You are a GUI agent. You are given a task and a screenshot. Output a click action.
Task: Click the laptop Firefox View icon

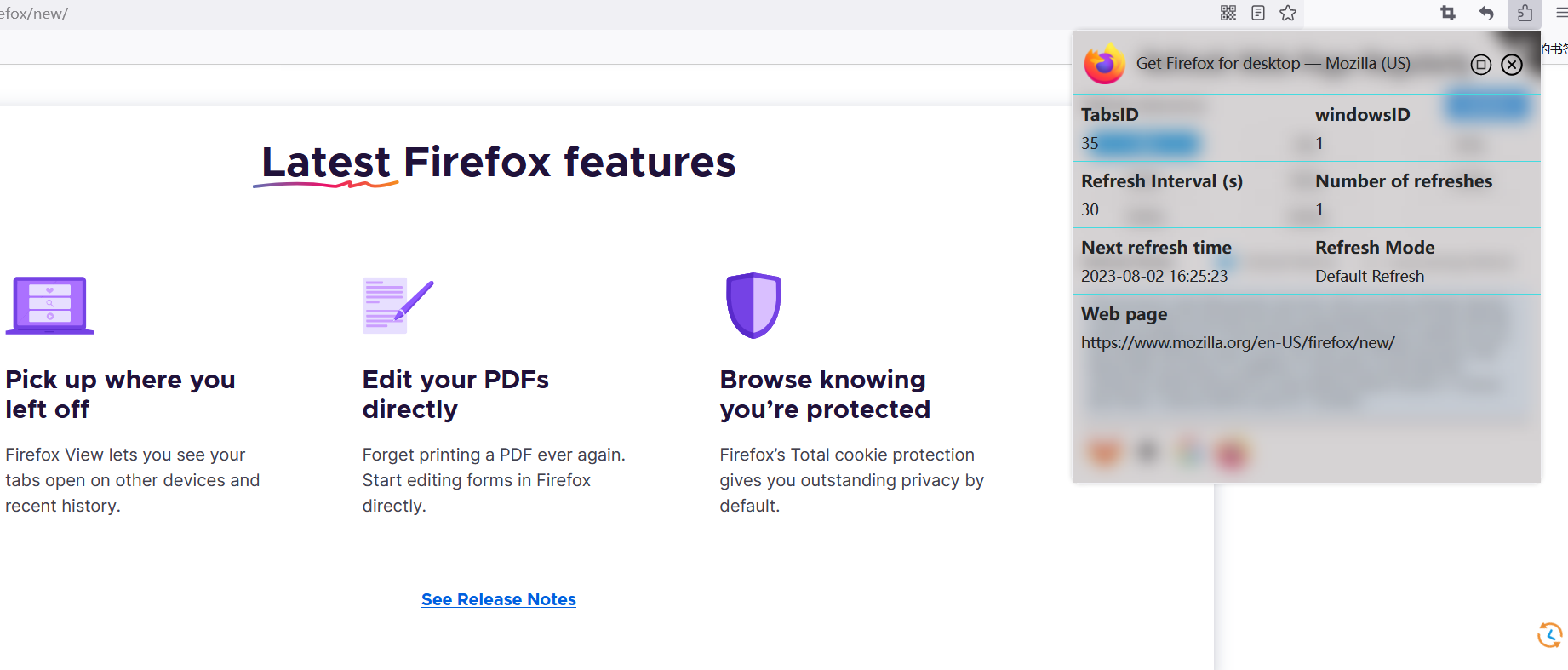coord(49,305)
